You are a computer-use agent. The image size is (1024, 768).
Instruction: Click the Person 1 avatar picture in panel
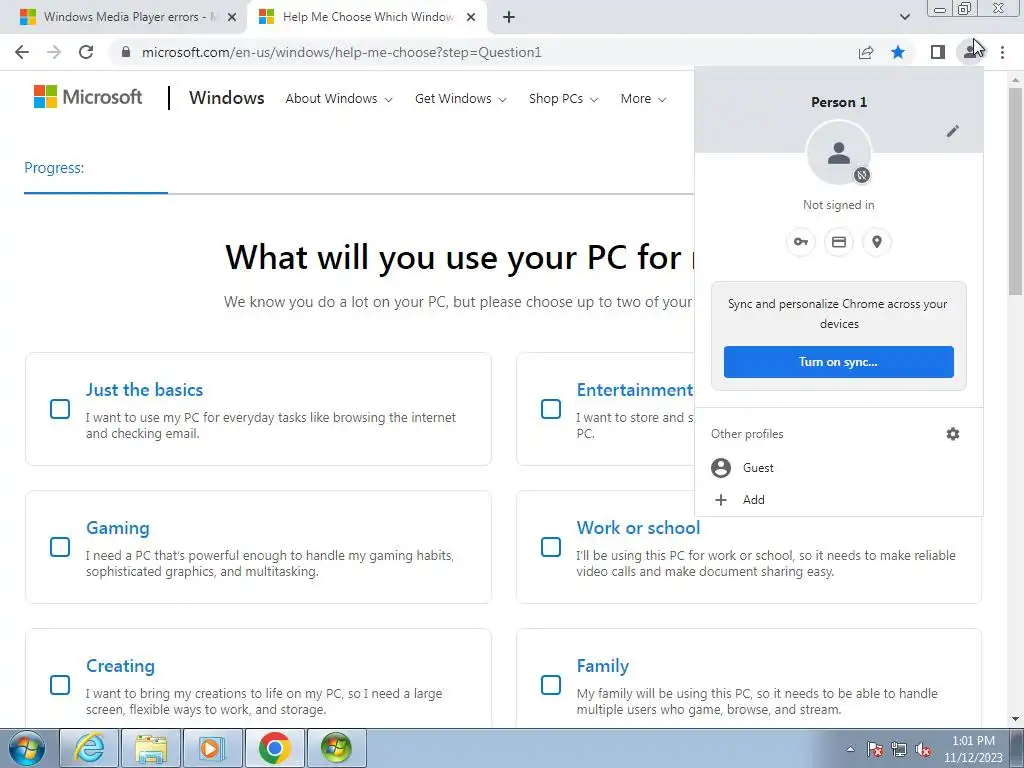pos(839,153)
